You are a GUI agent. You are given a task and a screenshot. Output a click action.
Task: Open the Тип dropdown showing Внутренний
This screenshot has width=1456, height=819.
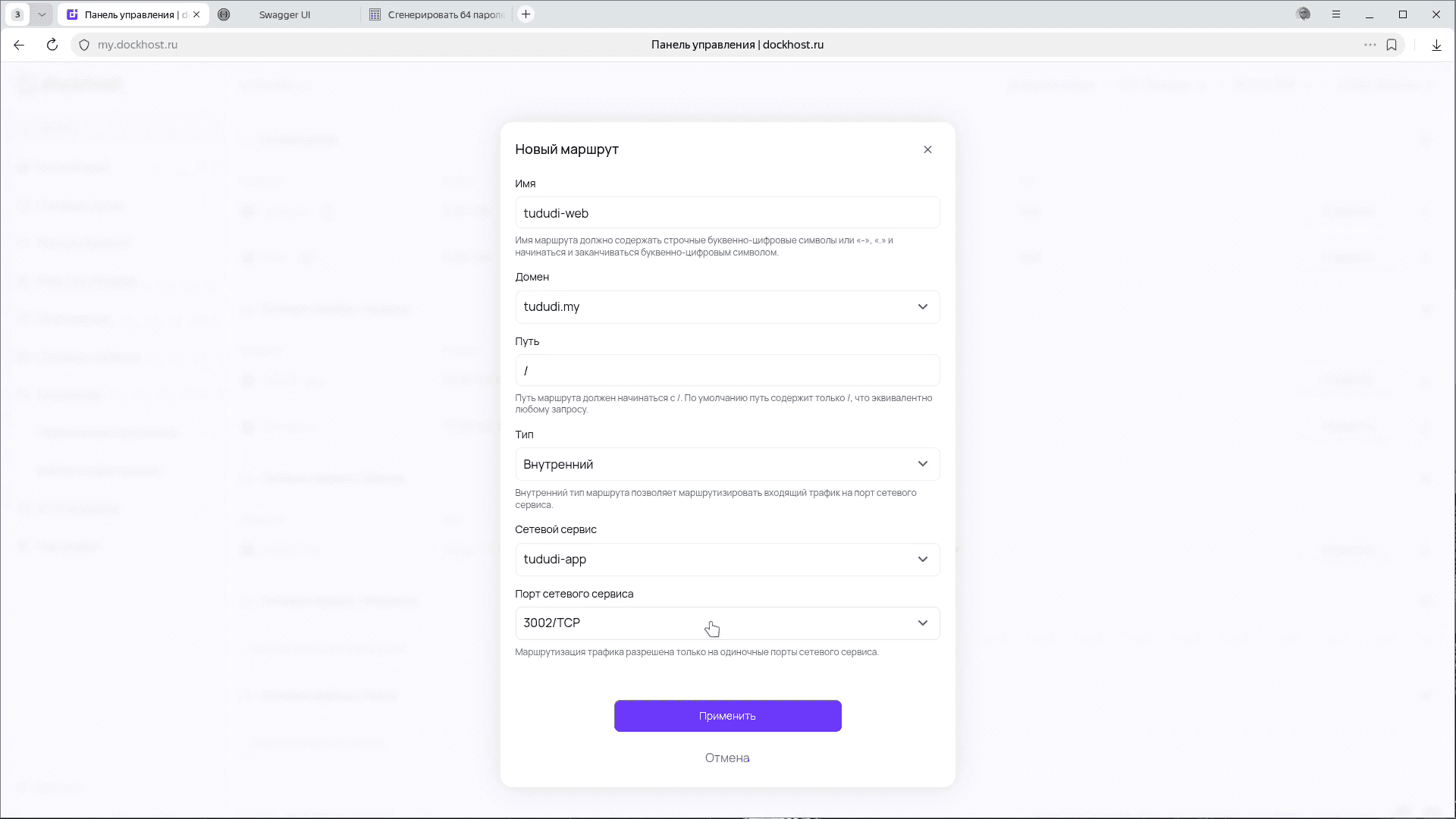pos(727,464)
